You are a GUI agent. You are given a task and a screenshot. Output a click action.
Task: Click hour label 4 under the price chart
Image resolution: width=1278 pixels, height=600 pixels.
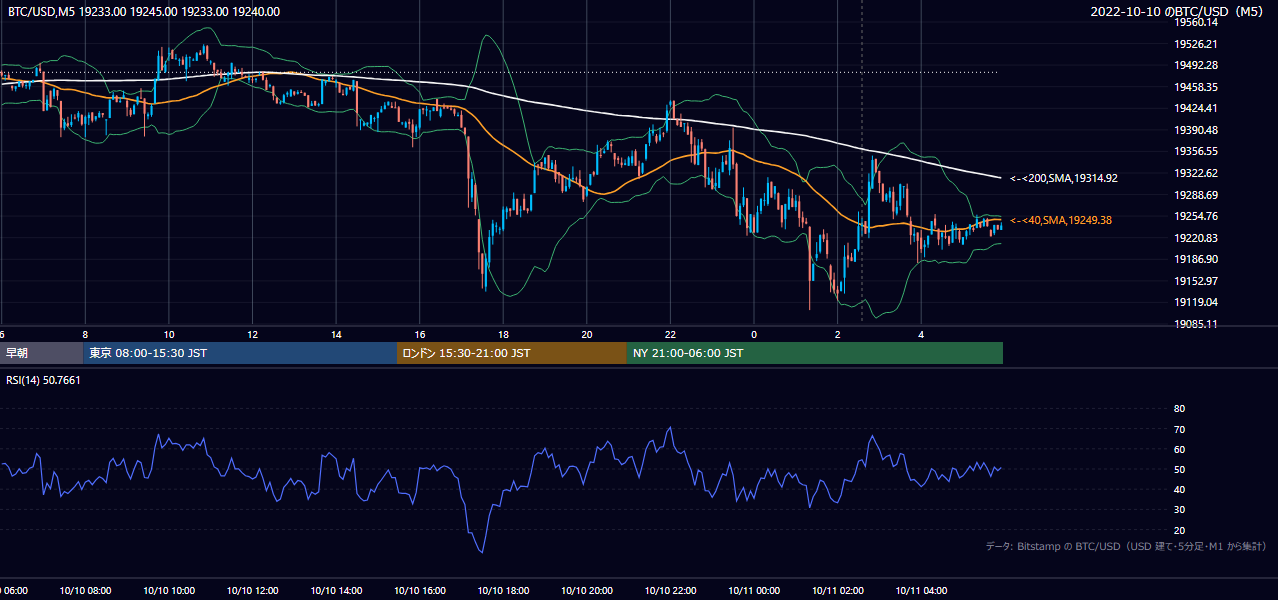click(x=921, y=334)
